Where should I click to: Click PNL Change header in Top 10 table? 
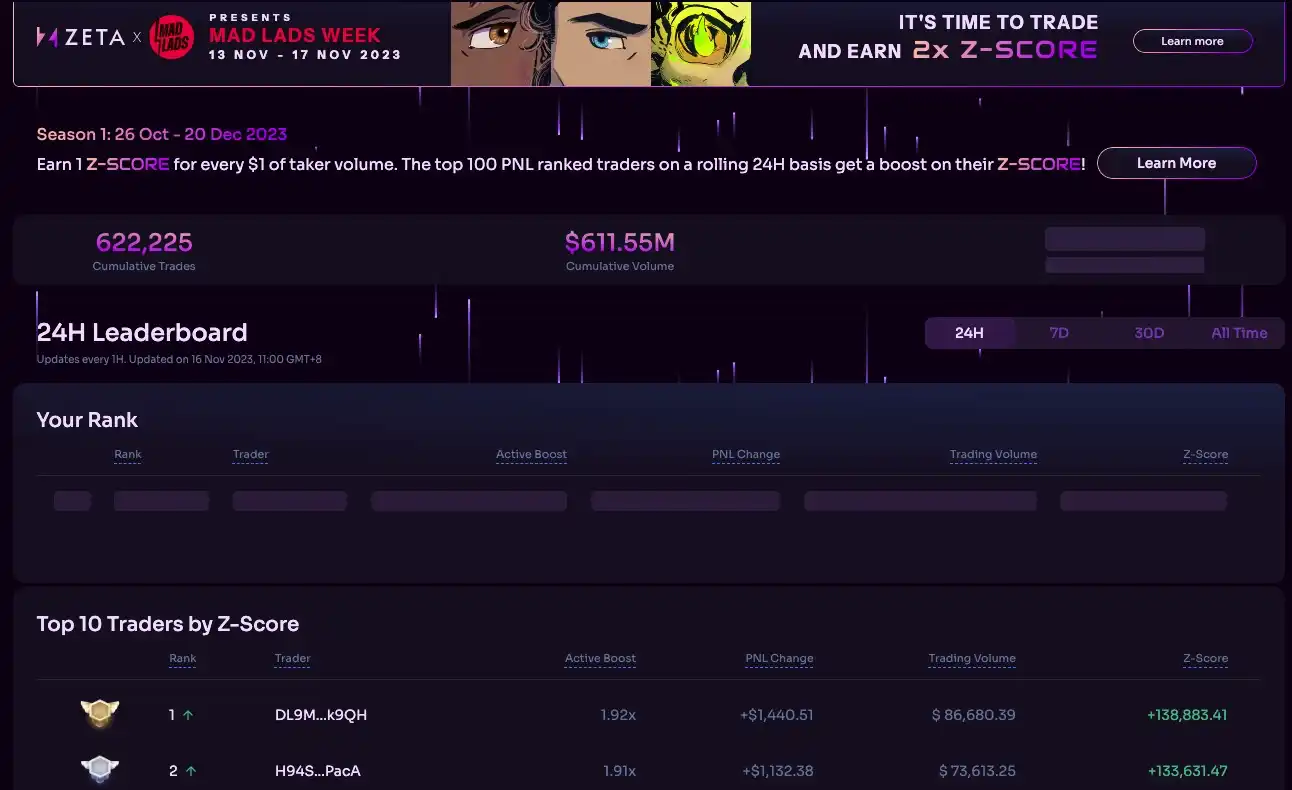coord(779,658)
